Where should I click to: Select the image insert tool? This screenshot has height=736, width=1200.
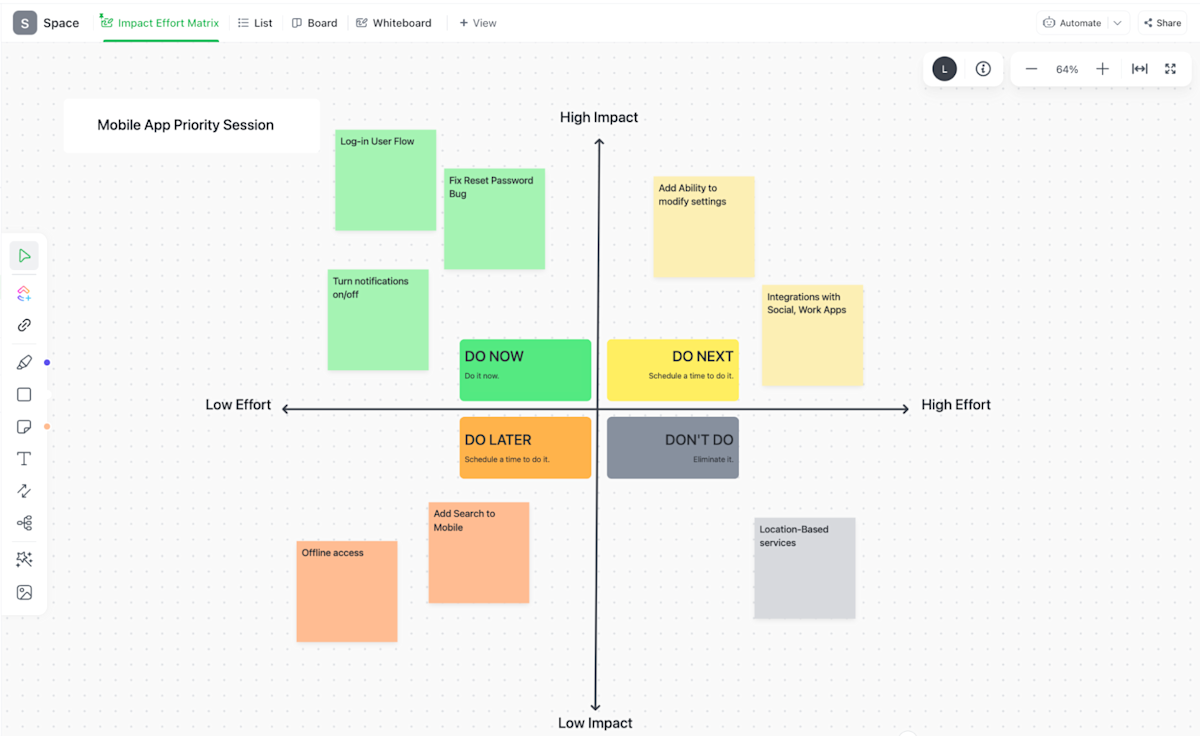pyautogui.click(x=24, y=592)
